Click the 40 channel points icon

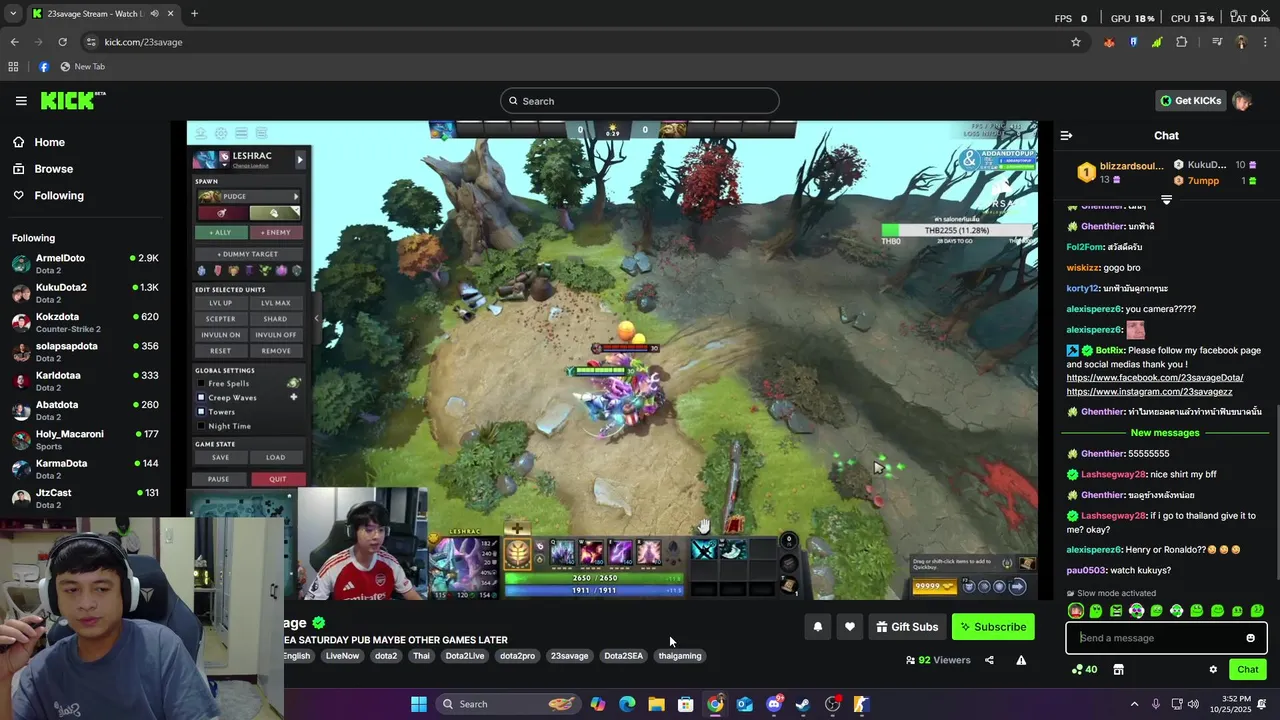(x=1084, y=670)
